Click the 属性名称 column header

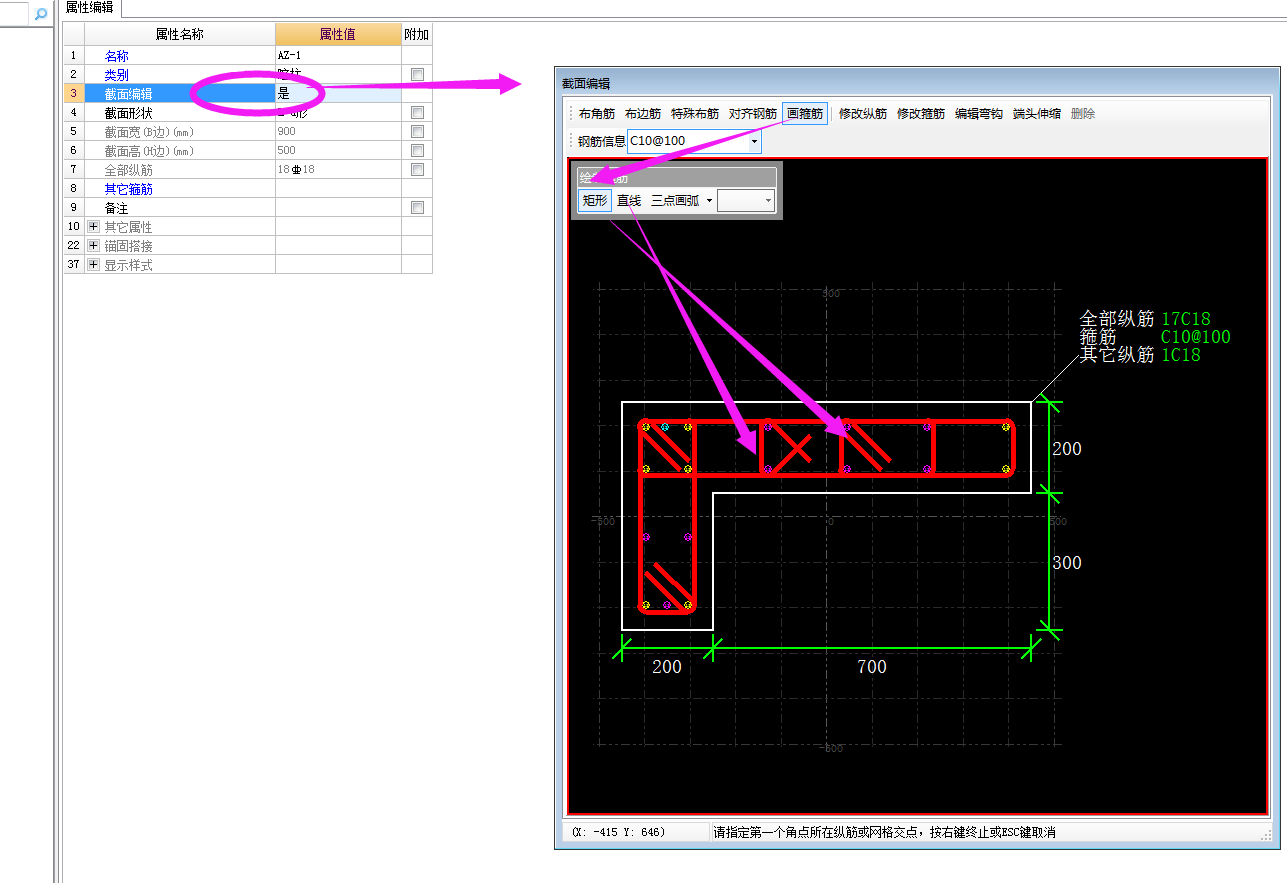click(x=179, y=35)
